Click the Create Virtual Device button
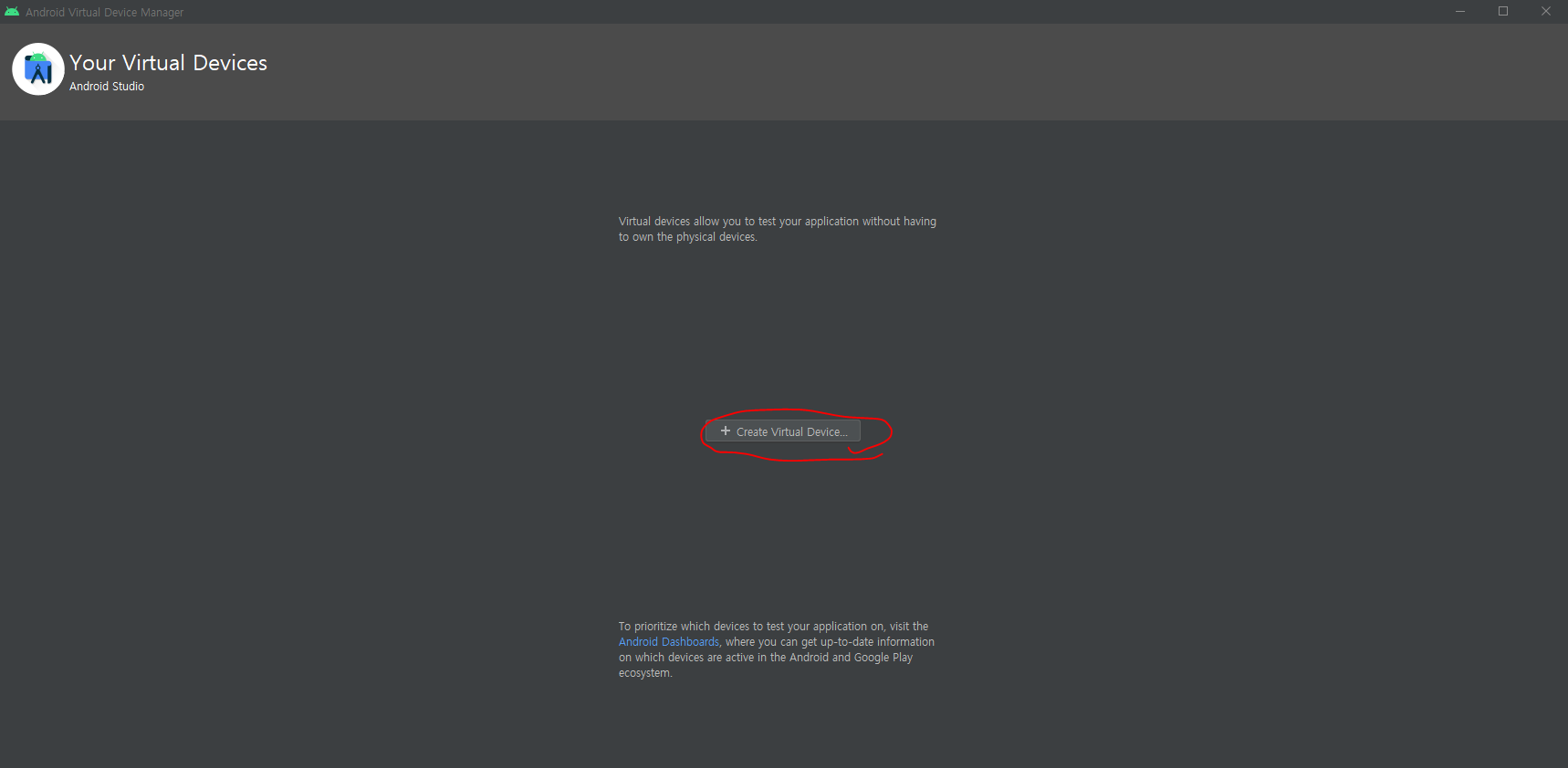Viewport: 1568px width, 768px height. click(x=782, y=431)
